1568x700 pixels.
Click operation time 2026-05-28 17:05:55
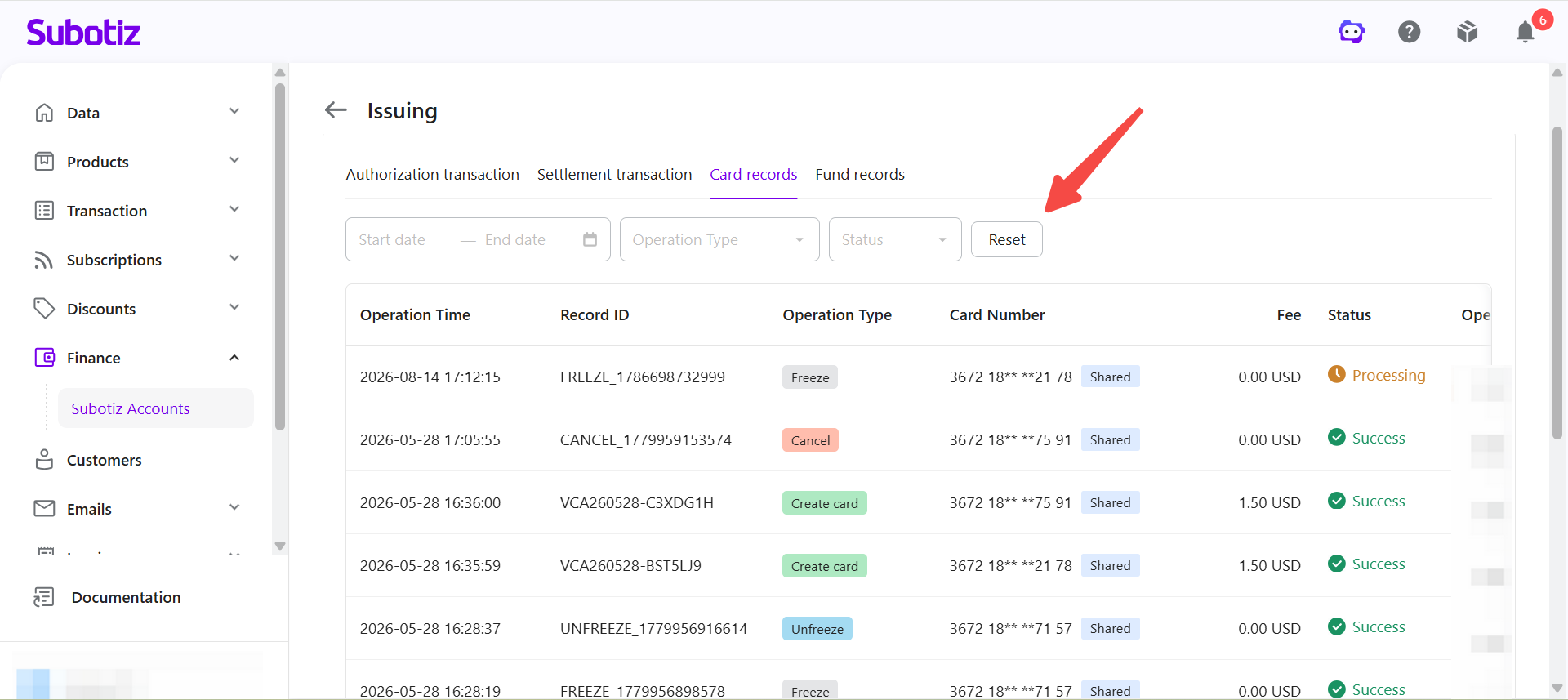coord(430,439)
